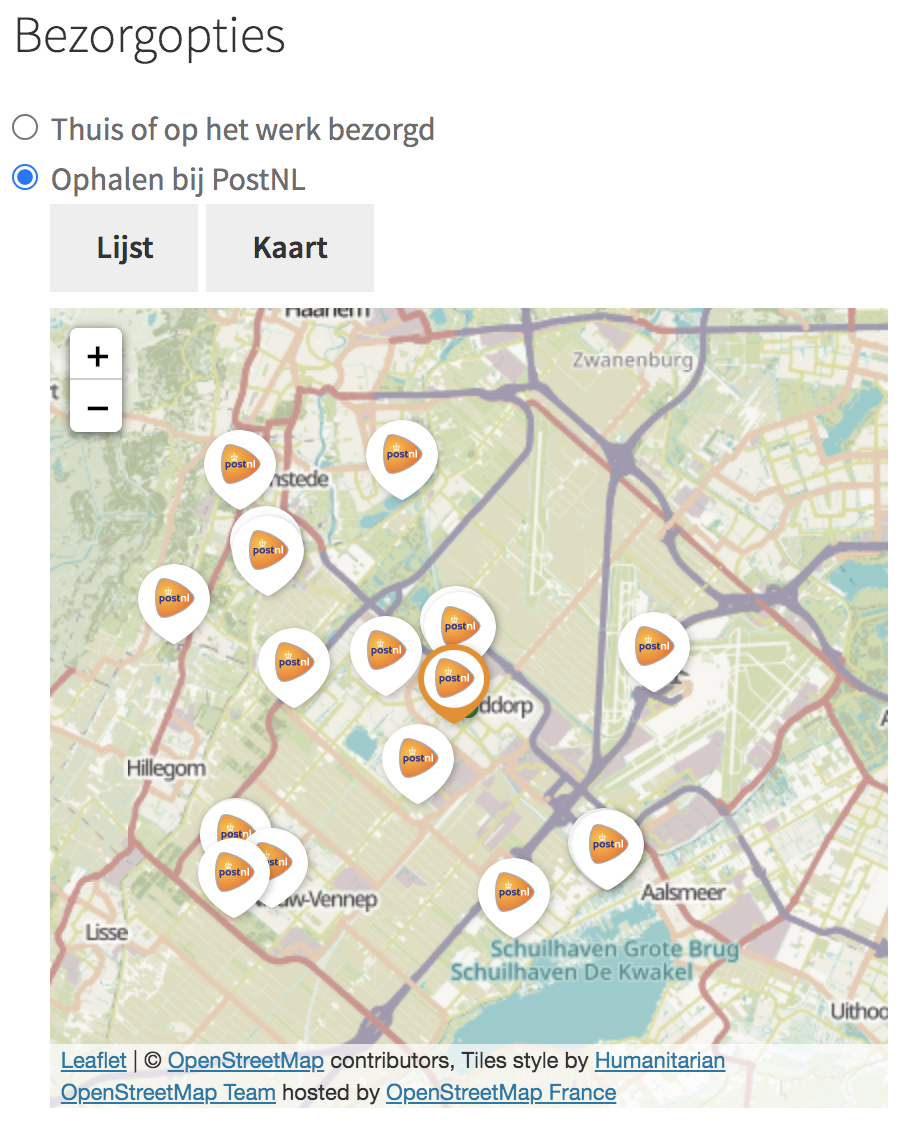The width and height of the screenshot is (902, 1122).
Task: Click the PostNL marker near Nieuw-Vennep label
Action: pyautogui.click(x=233, y=872)
